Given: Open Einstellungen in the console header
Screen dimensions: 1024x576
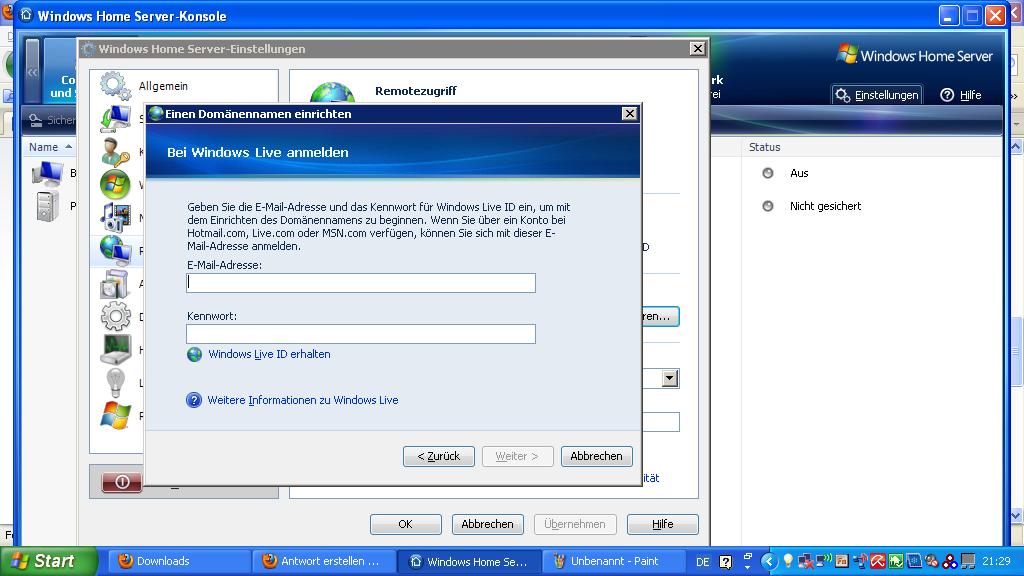Looking at the screenshot, I should tap(877, 95).
